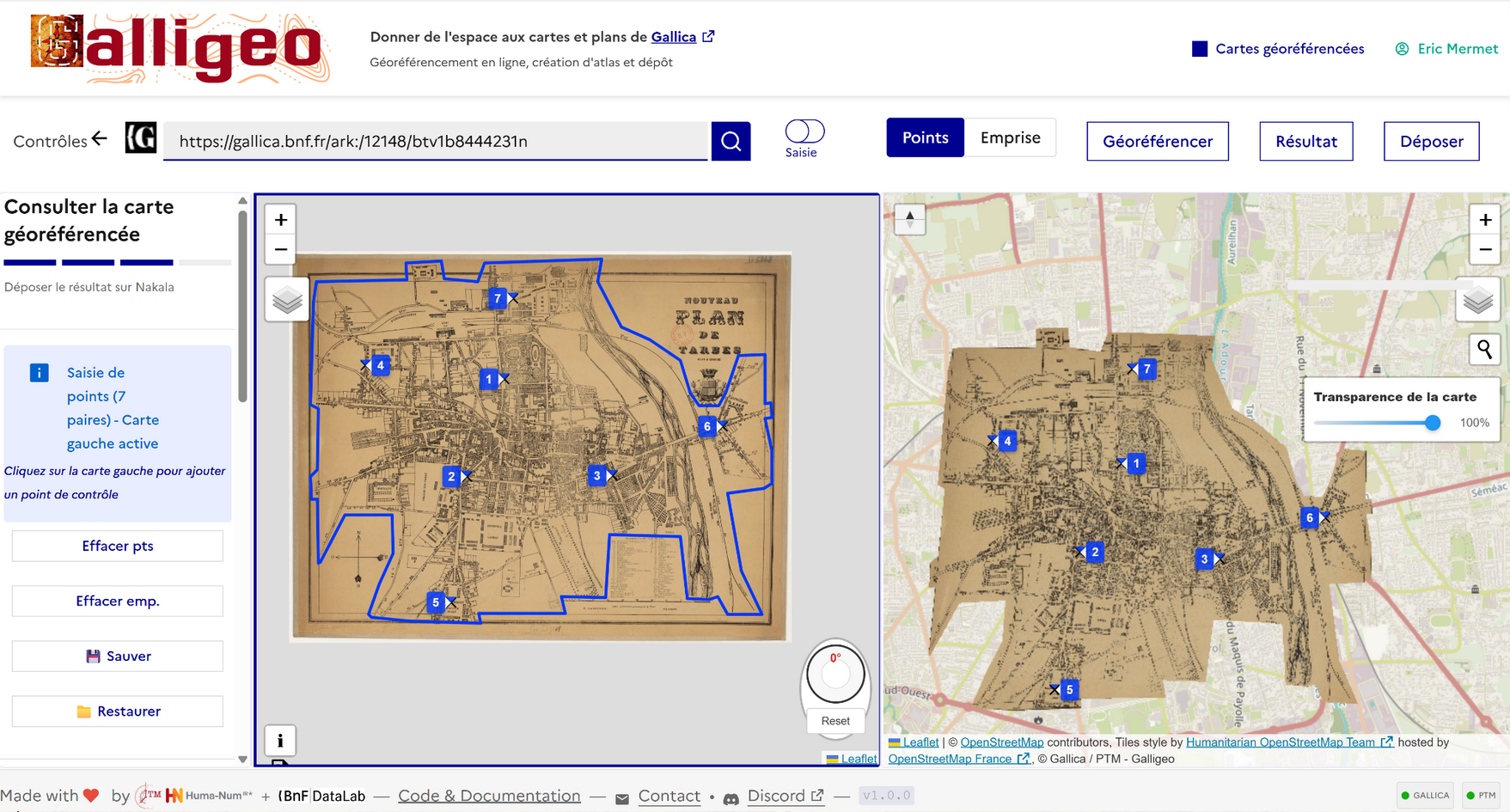Open layers control on right map
This screenshot has height=812, width=1510.
(1477, 301)
